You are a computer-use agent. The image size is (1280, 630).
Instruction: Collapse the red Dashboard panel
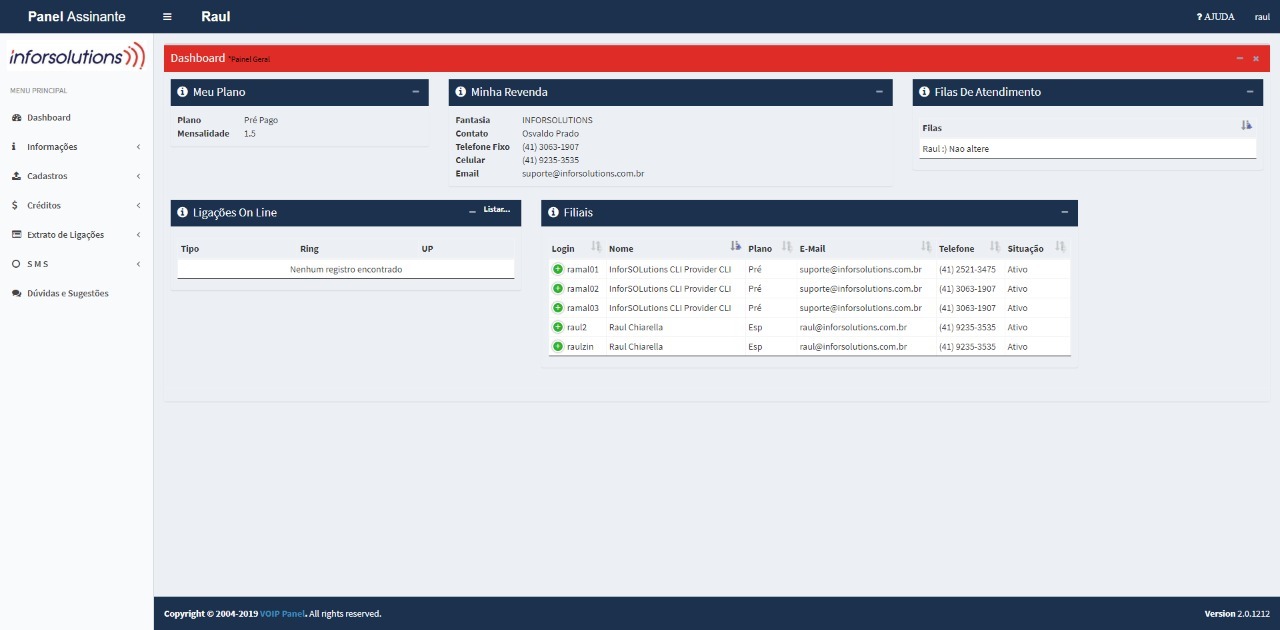(1240, 59)
